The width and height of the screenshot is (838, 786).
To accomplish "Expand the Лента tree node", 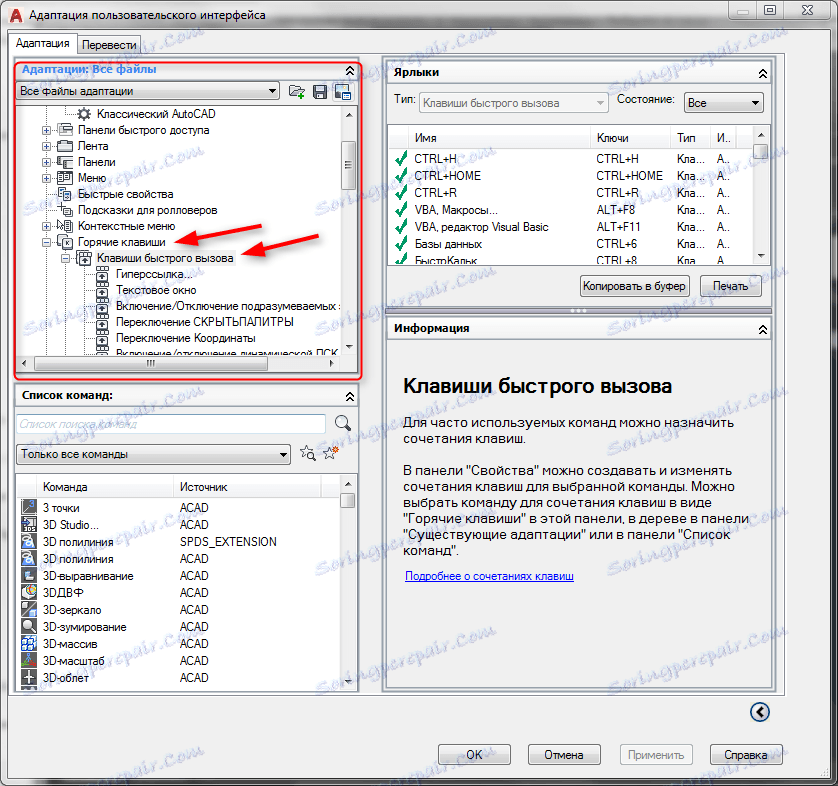I will (46, 146).
